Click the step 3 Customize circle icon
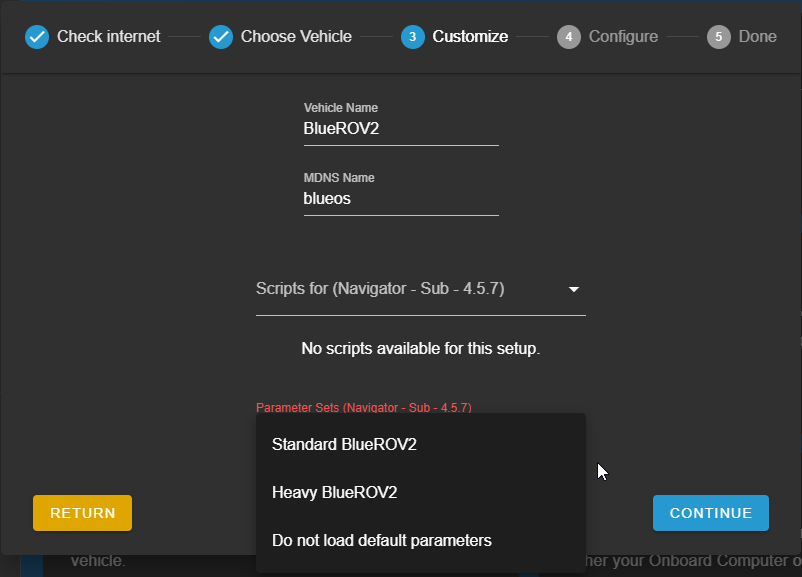The image size is (802, 577). click(x=413, y=37)
